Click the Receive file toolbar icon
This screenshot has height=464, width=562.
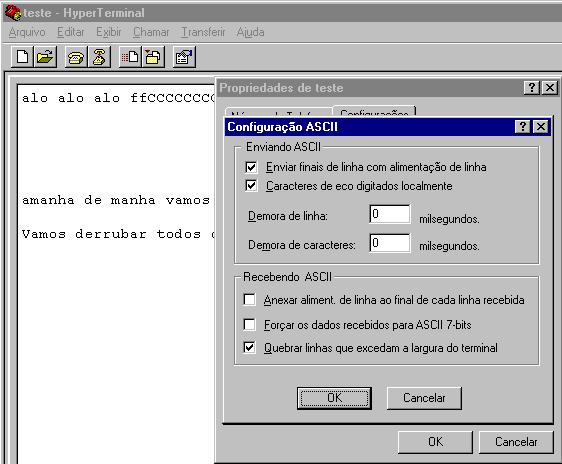(x=153, y=57)
